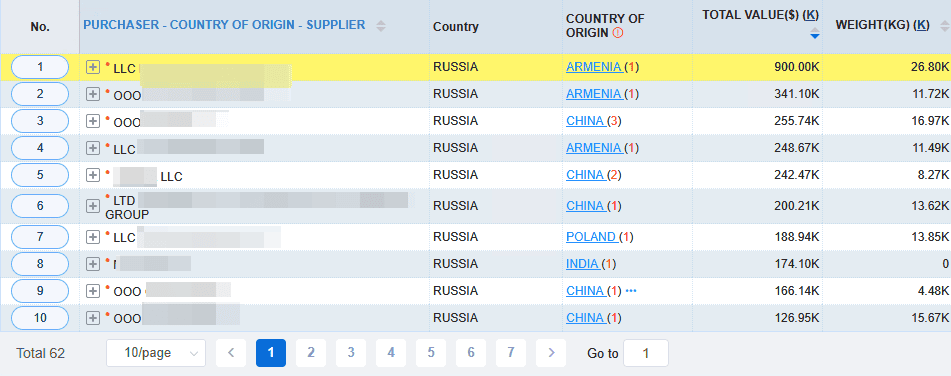The image size is (951, 376).
Task: Go to next page with right chevron
Action: click(551, 353)
